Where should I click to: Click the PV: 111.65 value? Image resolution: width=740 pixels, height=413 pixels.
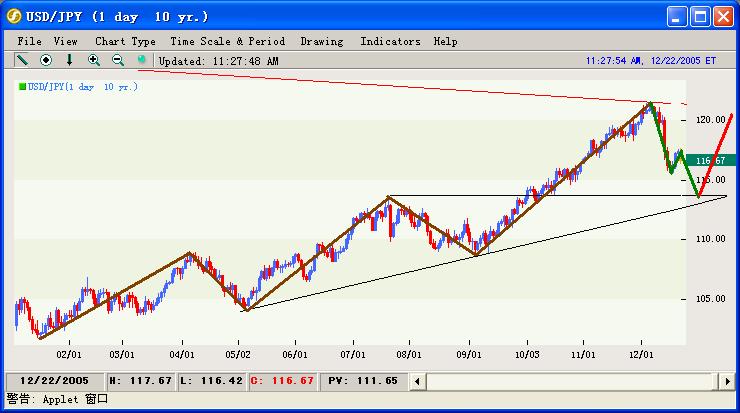[363, 381]
